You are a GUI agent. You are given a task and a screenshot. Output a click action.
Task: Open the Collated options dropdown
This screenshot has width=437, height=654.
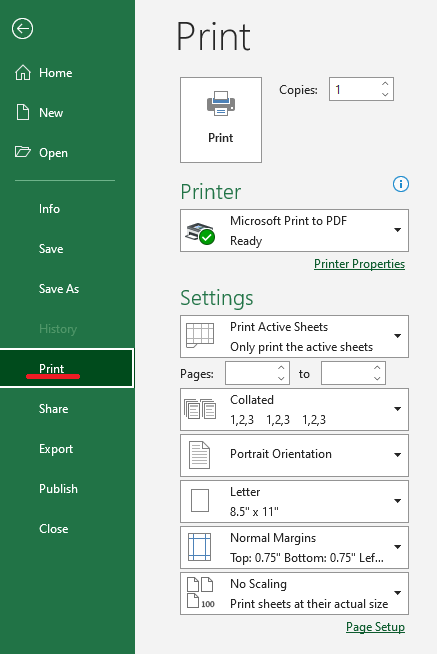click(x=398, y=409)
